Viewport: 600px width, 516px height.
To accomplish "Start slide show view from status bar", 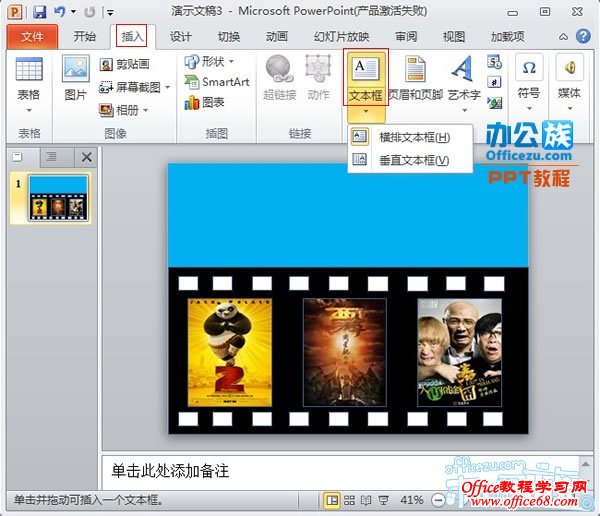I will click(383, 499).
